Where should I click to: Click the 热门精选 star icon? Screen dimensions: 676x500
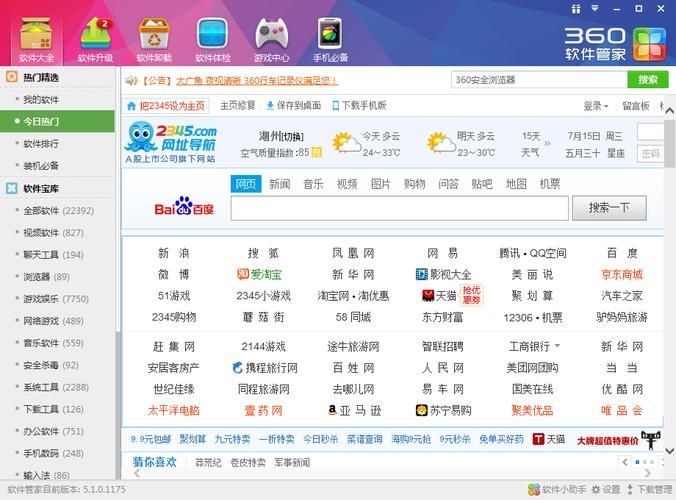coord(12,77)
